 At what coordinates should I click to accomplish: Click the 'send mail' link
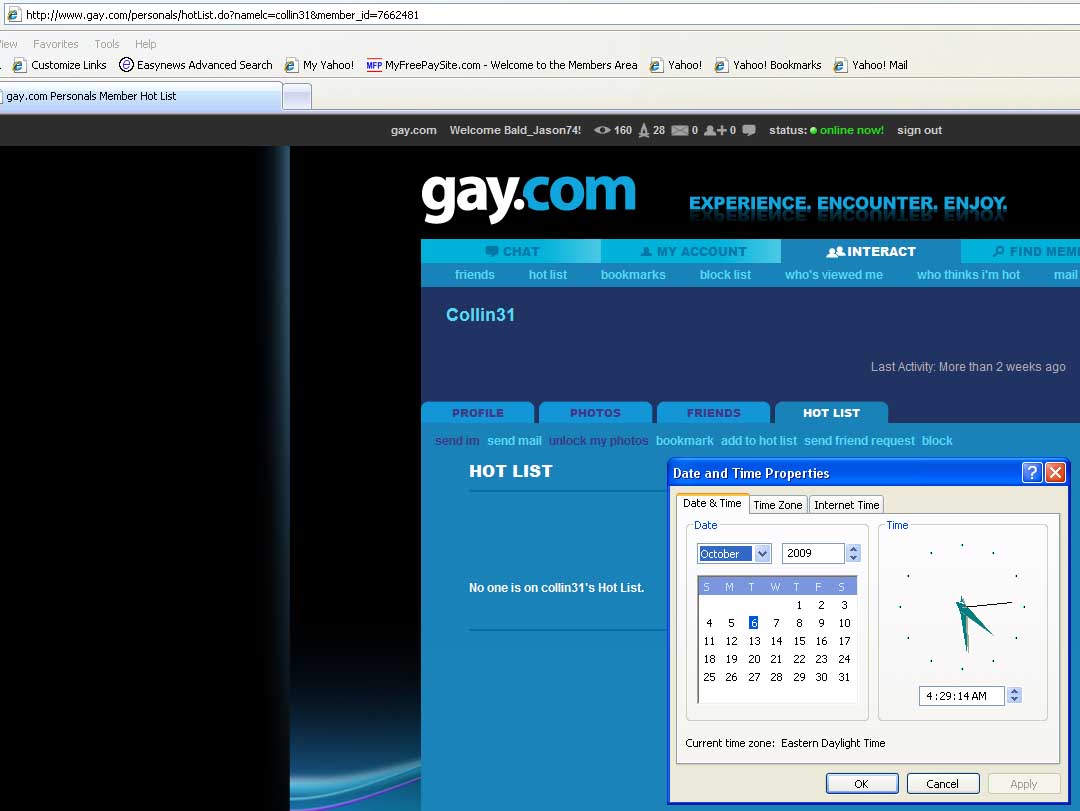[x=514, y=441]
